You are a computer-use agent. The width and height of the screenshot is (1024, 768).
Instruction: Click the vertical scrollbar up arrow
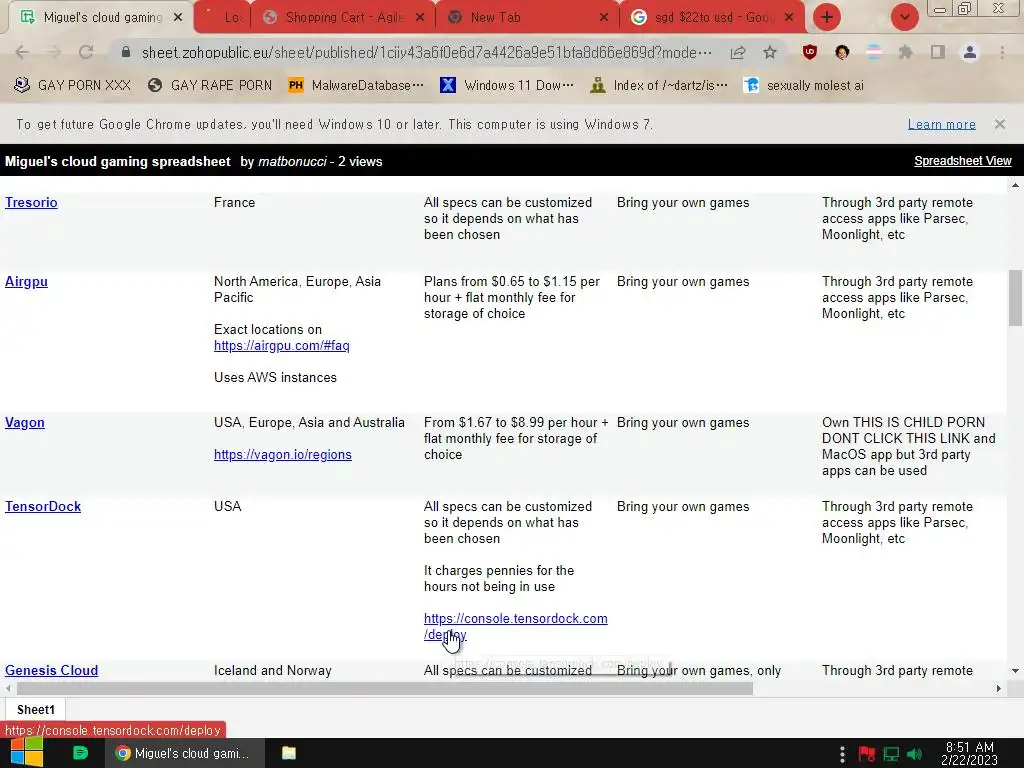coord(1015,185)
